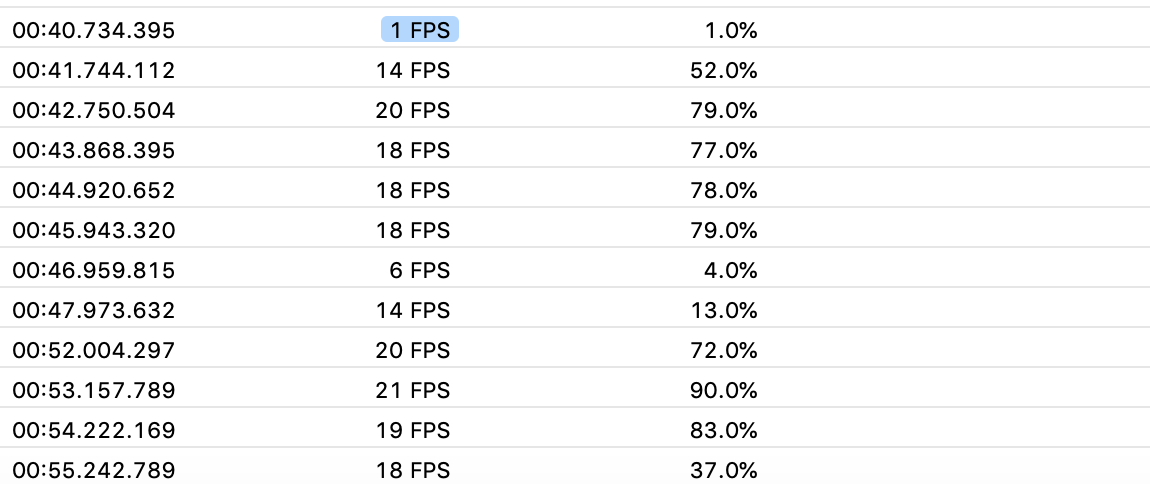This screenshot has width=1150, height=484.
Task: Click the 13.0% utilization value
Action: pos(725,310)
